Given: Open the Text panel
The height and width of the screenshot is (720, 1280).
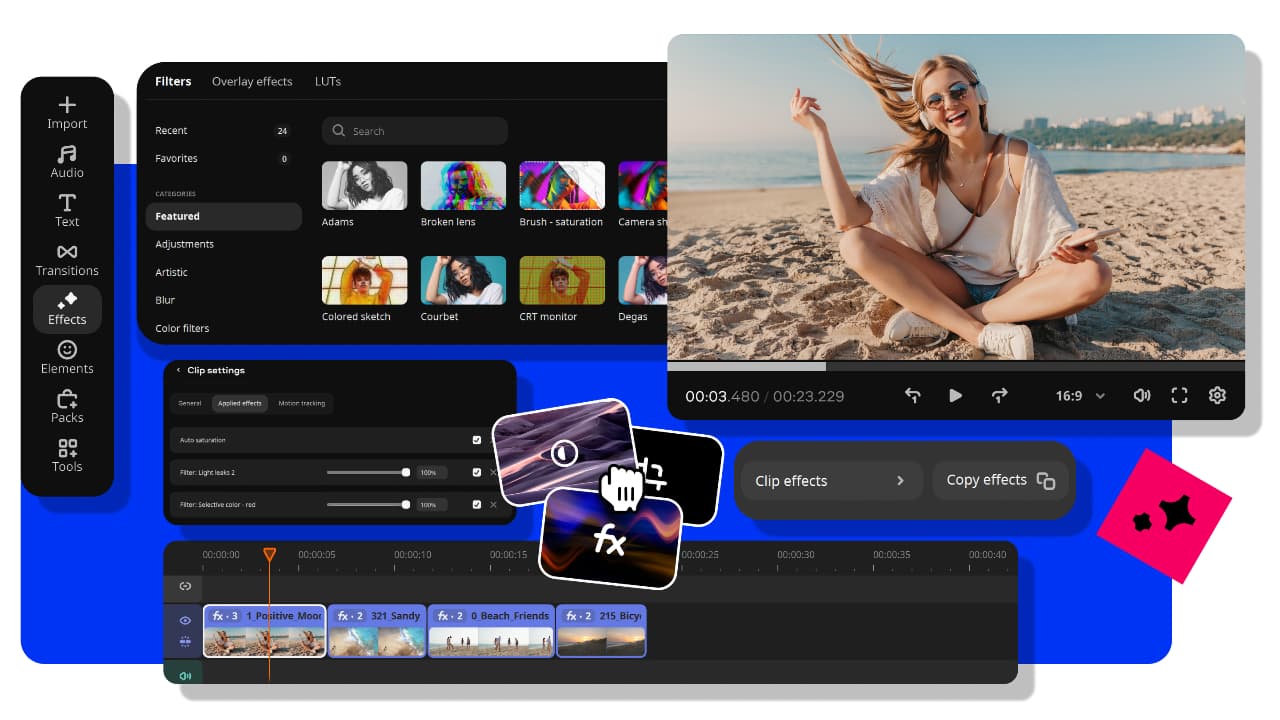Looking at the screenshot, I should 66,210.
